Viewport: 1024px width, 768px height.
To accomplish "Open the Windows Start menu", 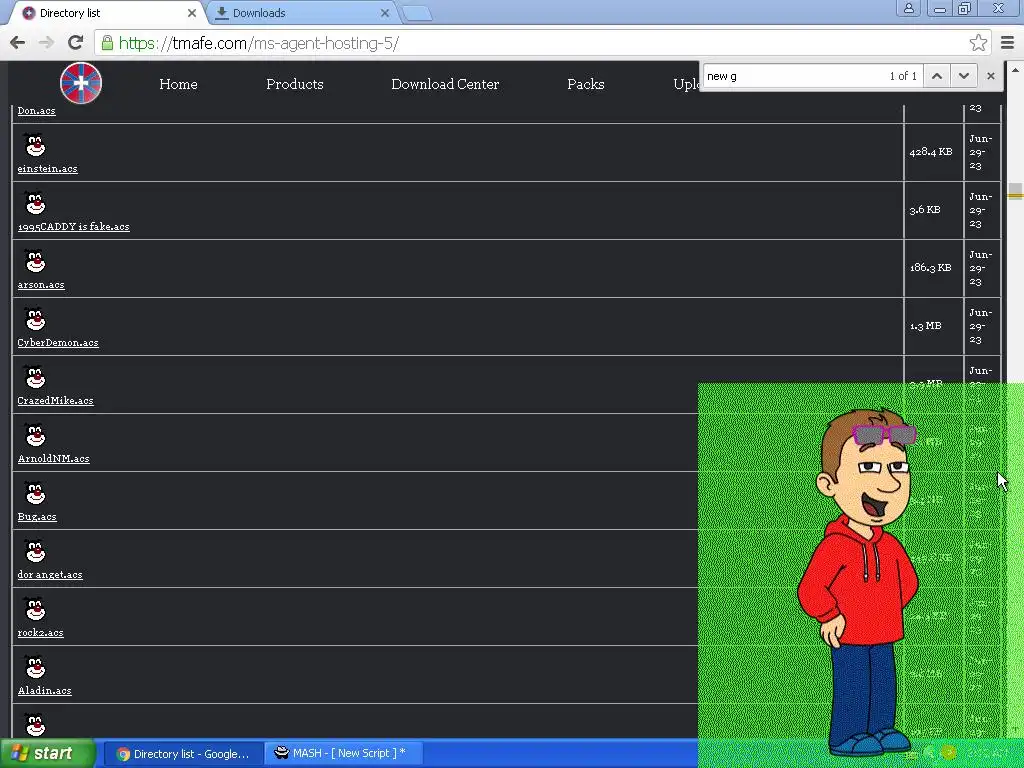I will pos(47,753).
